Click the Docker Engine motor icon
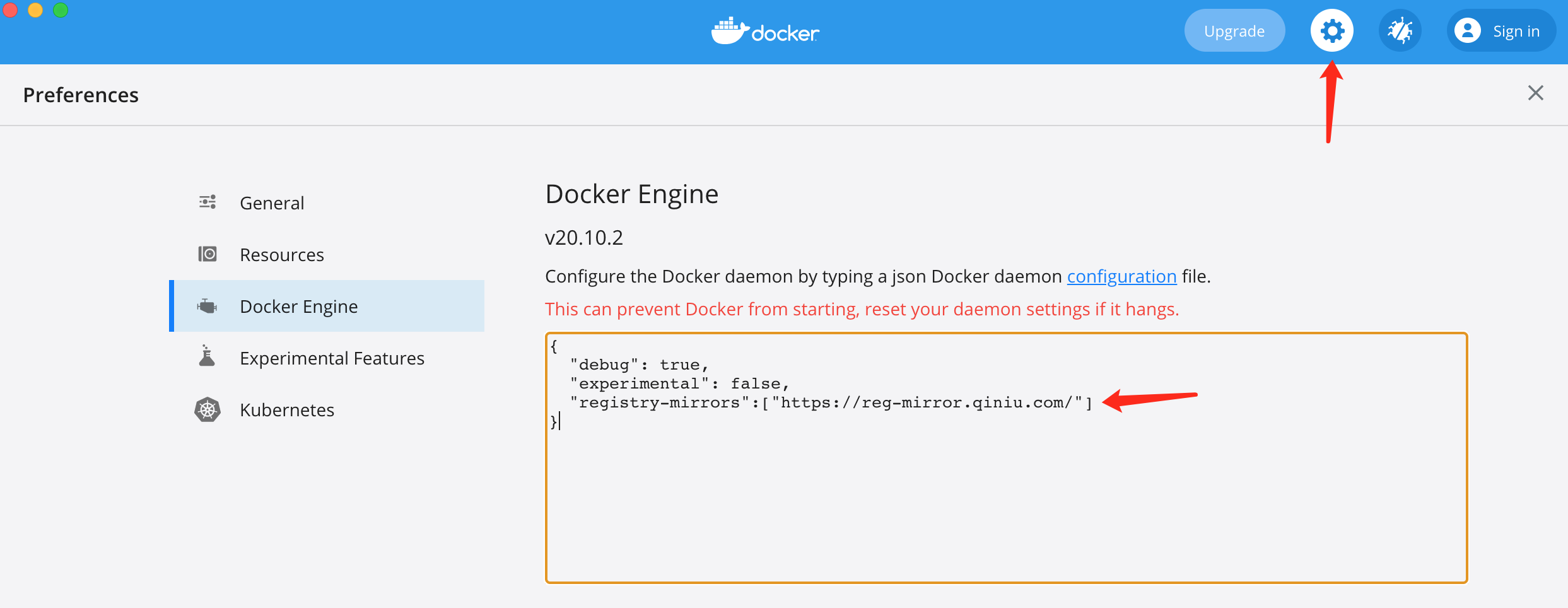 207,306
